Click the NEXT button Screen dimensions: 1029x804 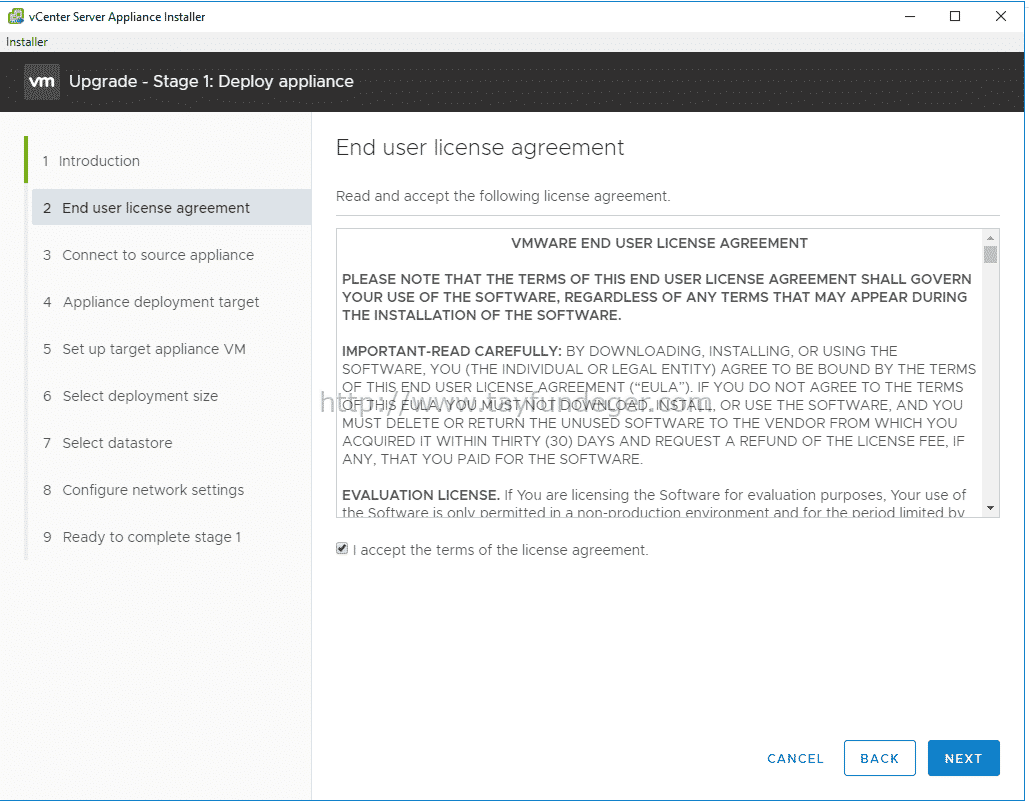tap(963, 758)
